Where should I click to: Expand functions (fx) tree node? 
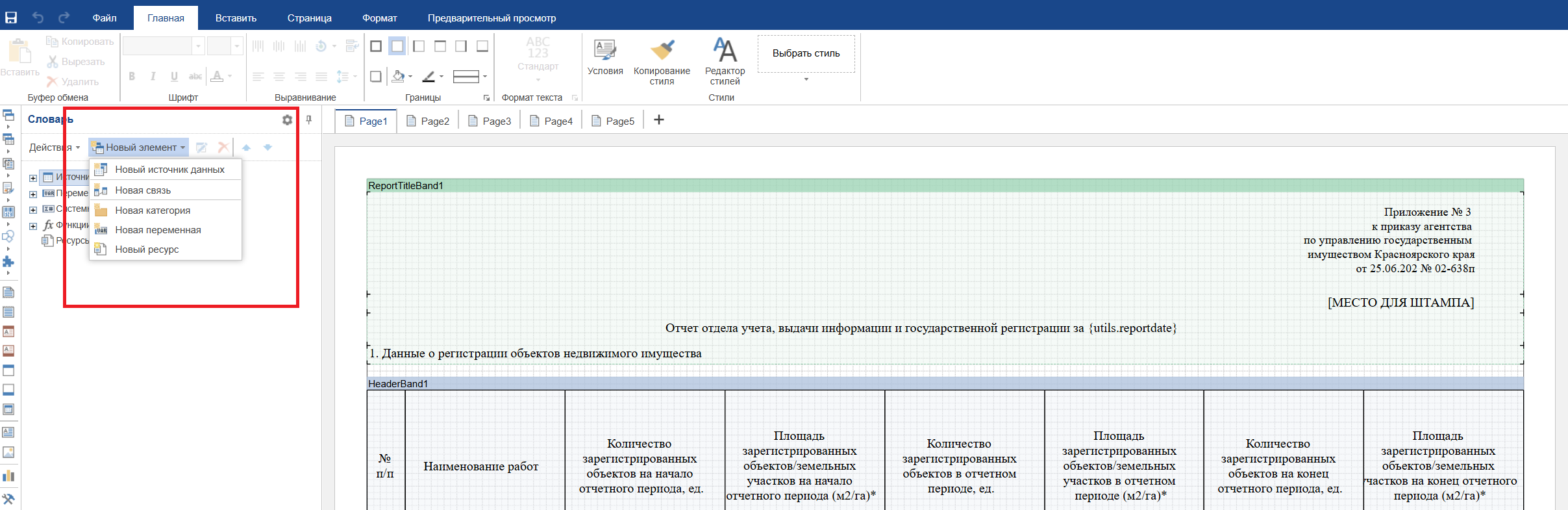click(x=33, y=226)
